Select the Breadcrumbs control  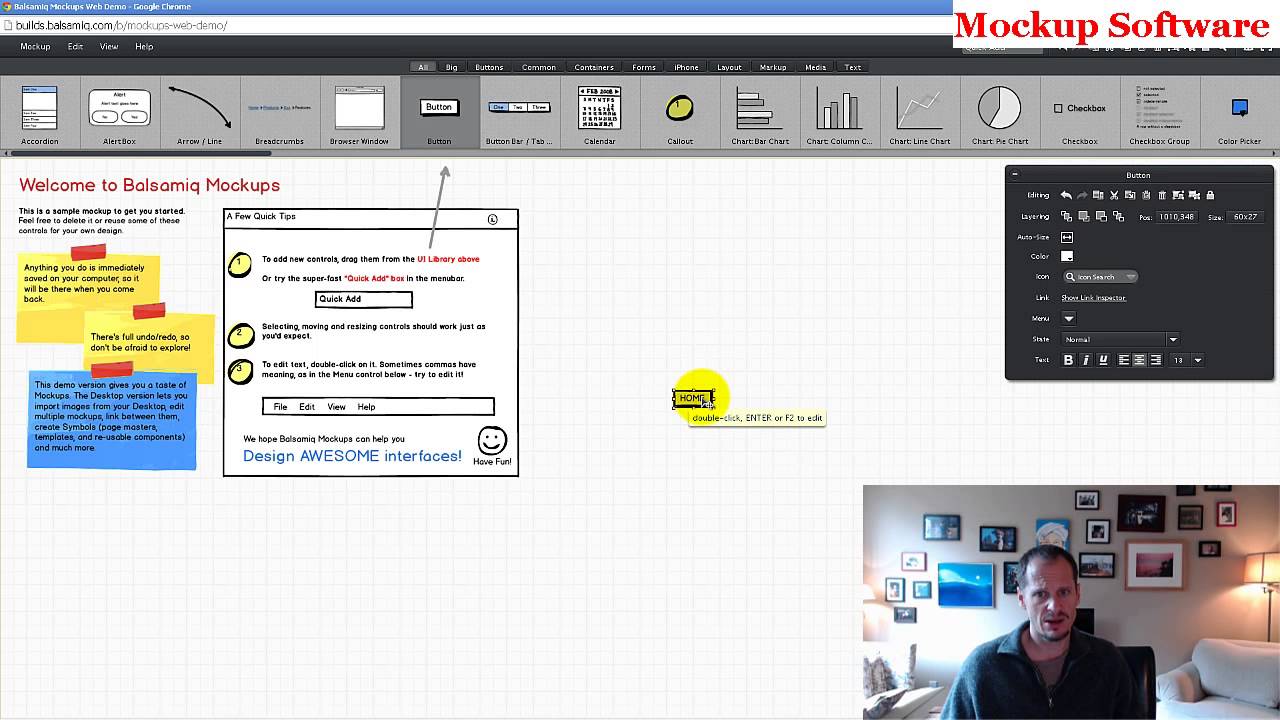(279, 115)
